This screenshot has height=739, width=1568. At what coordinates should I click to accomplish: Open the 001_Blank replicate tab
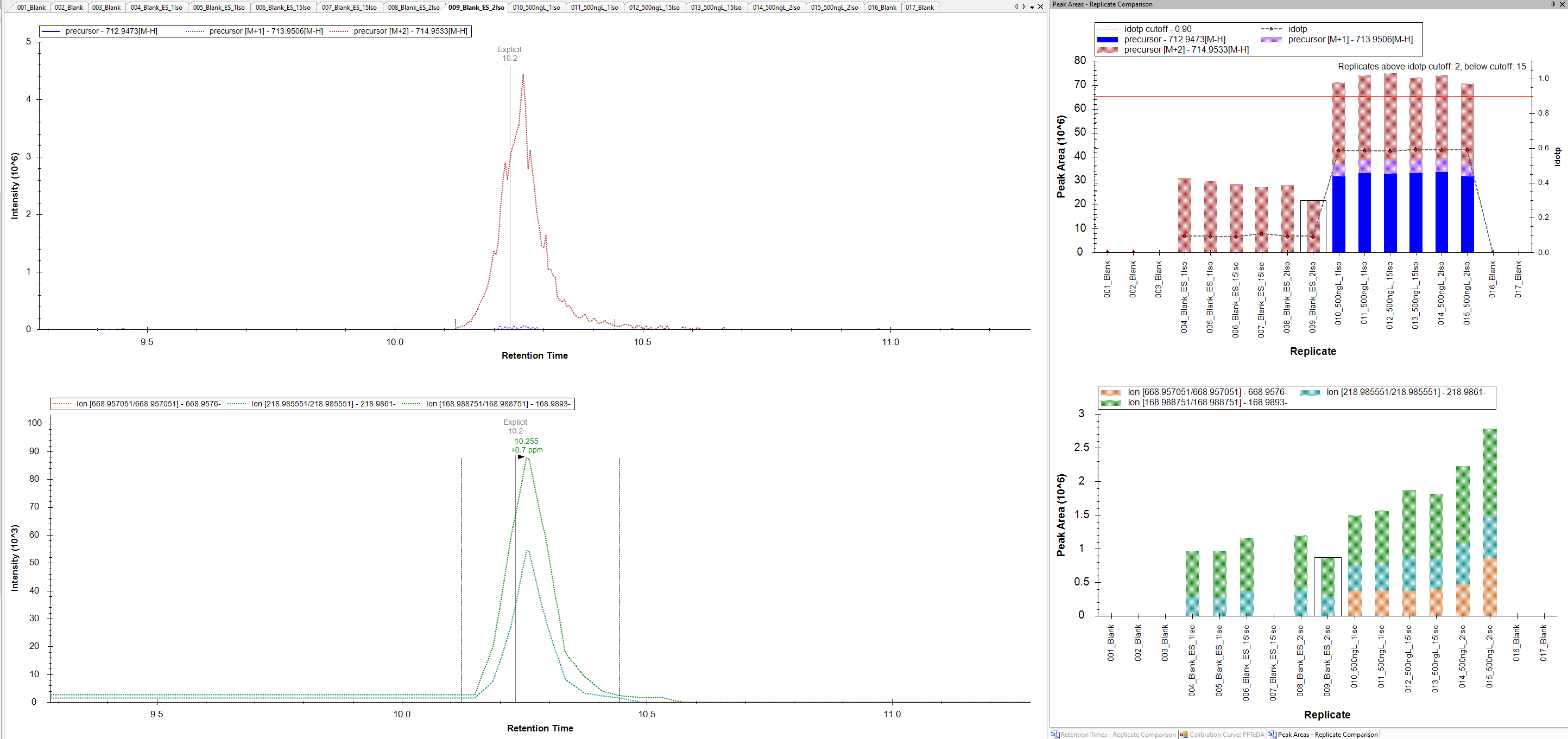tap(30, 7)
